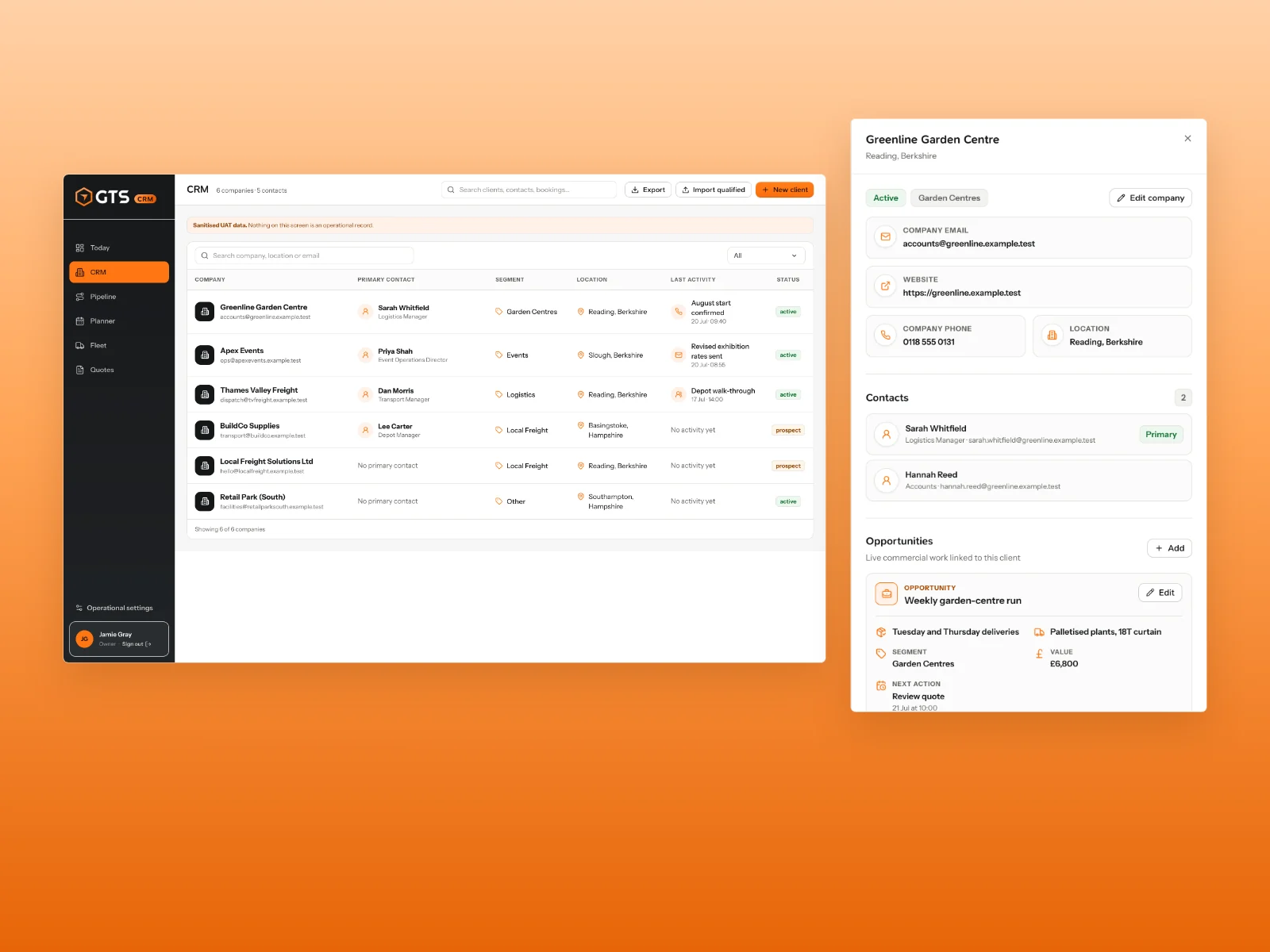Open the Quotes section
The width and height of the screenshot is (1270, 952).
[119, 370]
